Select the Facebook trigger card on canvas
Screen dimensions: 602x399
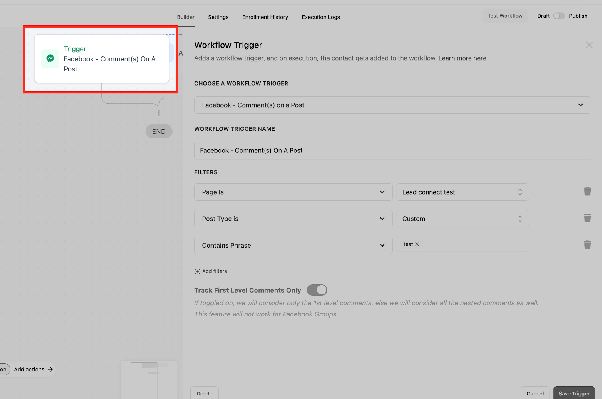102,59
